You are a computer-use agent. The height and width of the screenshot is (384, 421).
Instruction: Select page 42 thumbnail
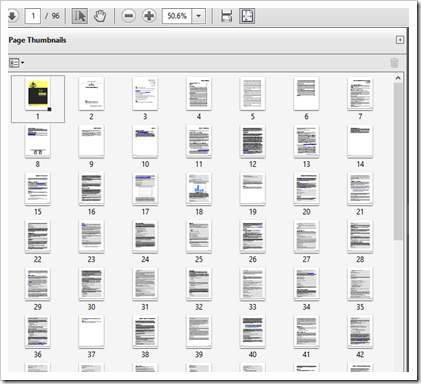click(360, 332)
